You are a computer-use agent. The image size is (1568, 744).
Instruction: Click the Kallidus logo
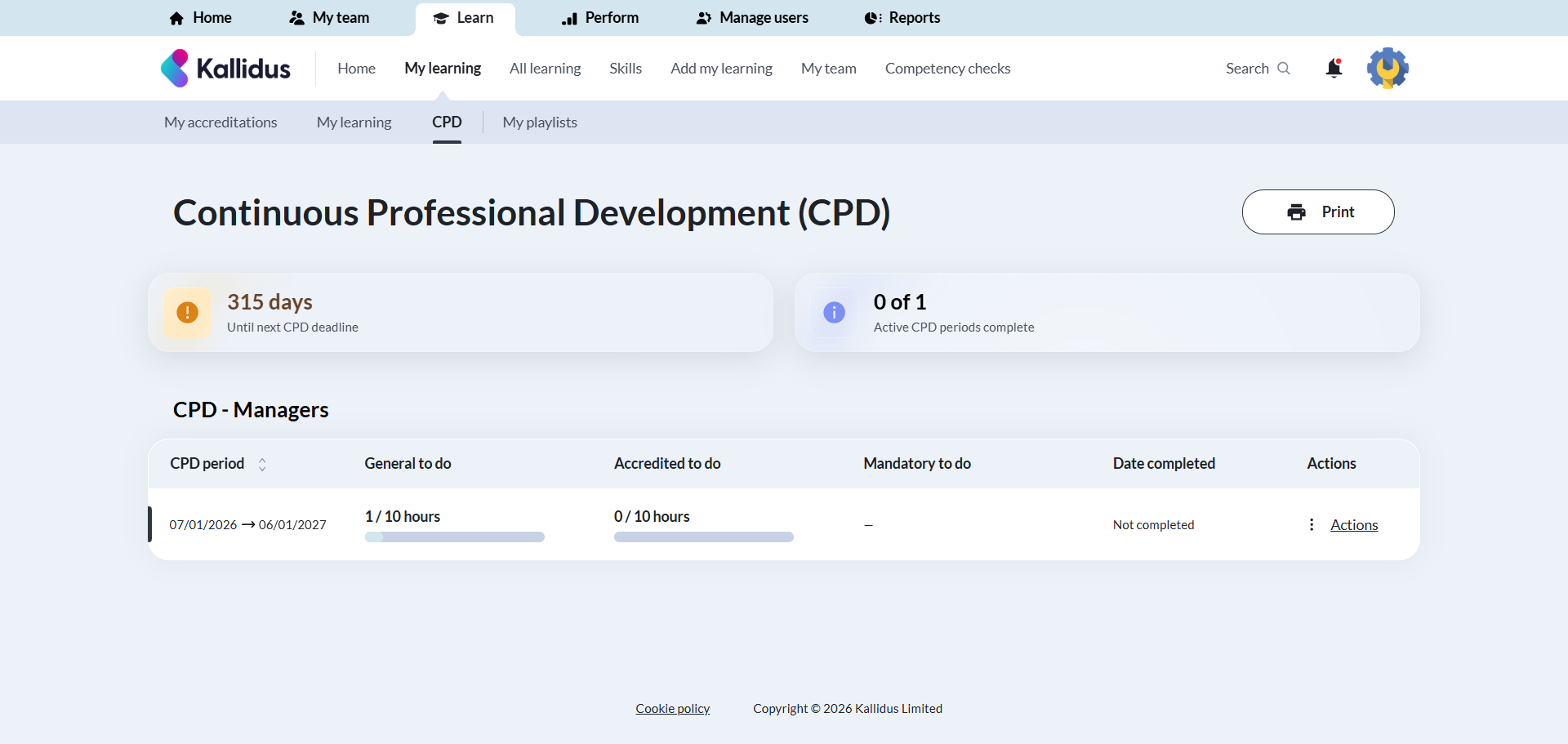(225, 69)
